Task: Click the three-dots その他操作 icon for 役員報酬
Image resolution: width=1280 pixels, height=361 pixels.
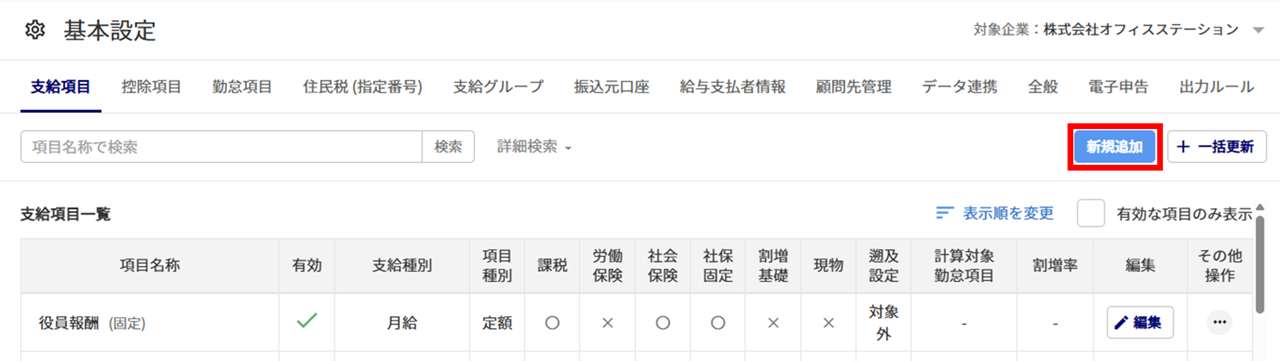Action: (x=1219, y=322)
